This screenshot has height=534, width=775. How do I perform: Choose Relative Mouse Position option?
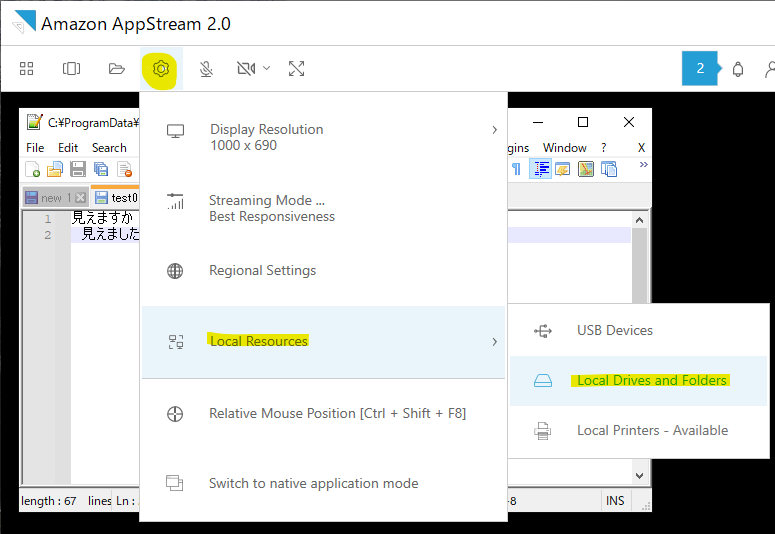(x=323, y=413)
